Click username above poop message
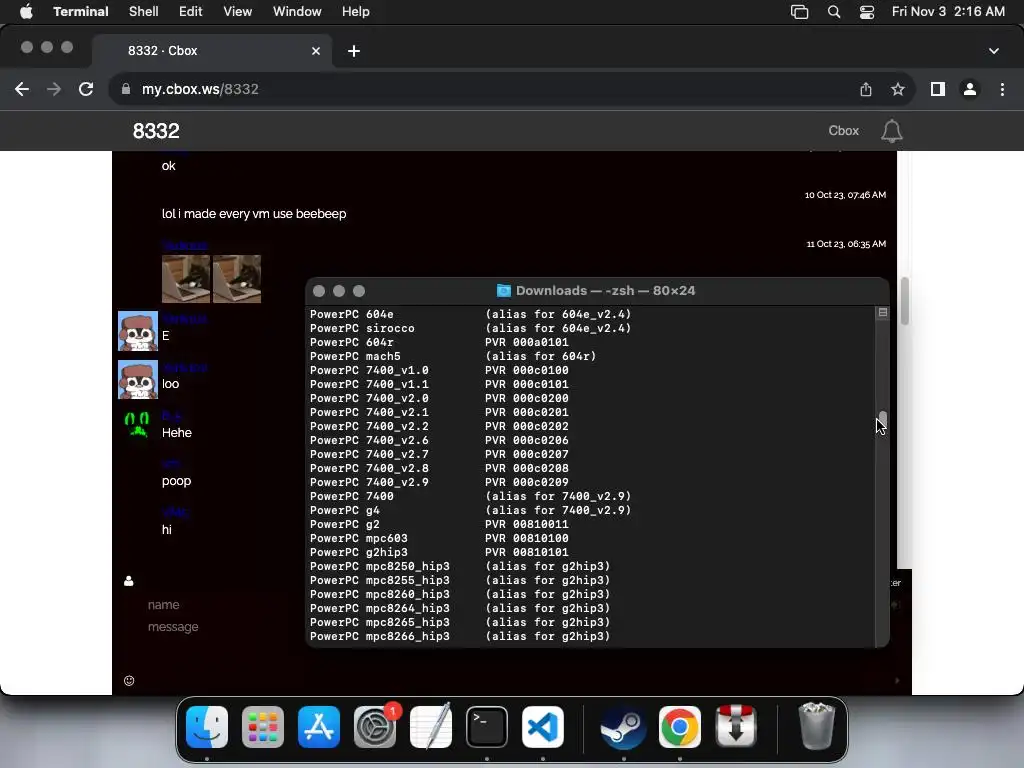1024x768 pixels. coord(171,464)
